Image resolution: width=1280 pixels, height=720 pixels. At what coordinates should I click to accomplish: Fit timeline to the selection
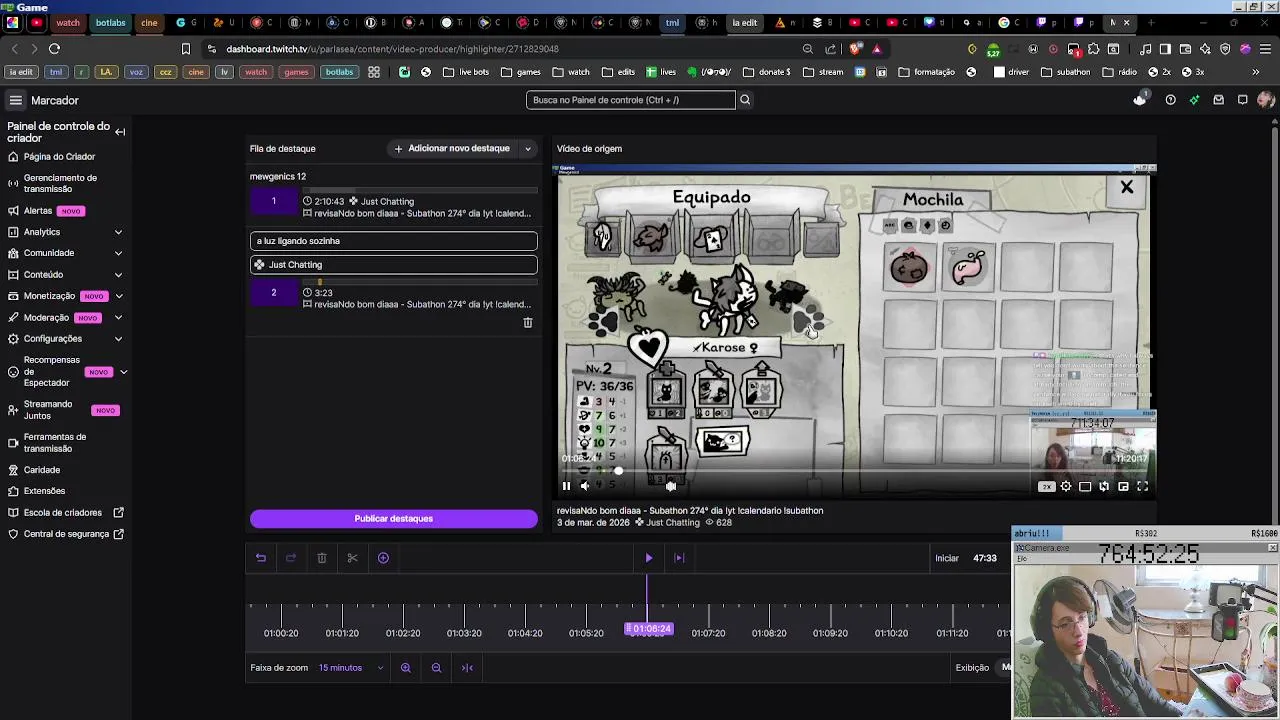click(467, 668)
